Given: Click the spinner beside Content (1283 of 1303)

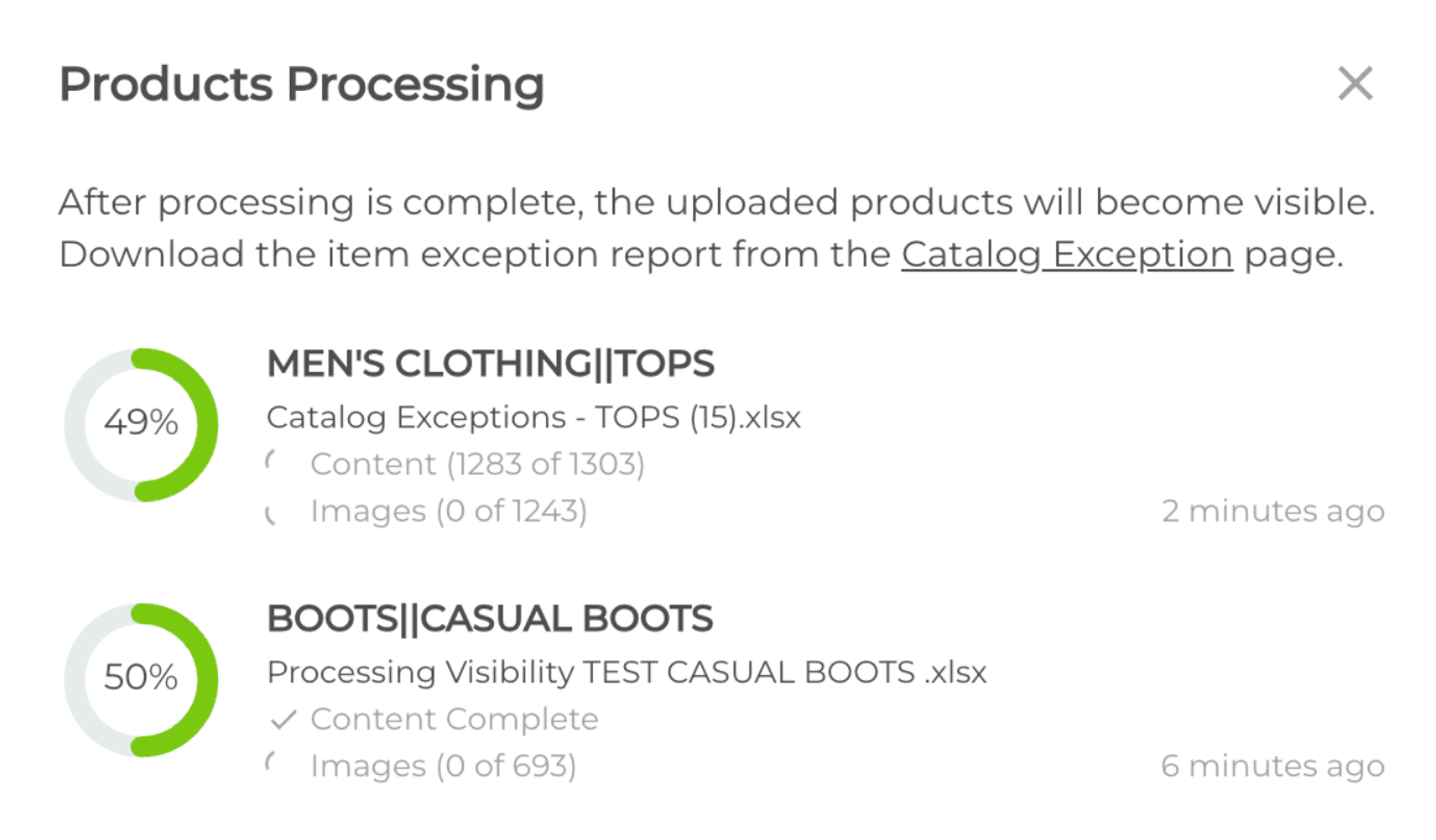Looking at the screenshot, I should (x=272, y=461).
